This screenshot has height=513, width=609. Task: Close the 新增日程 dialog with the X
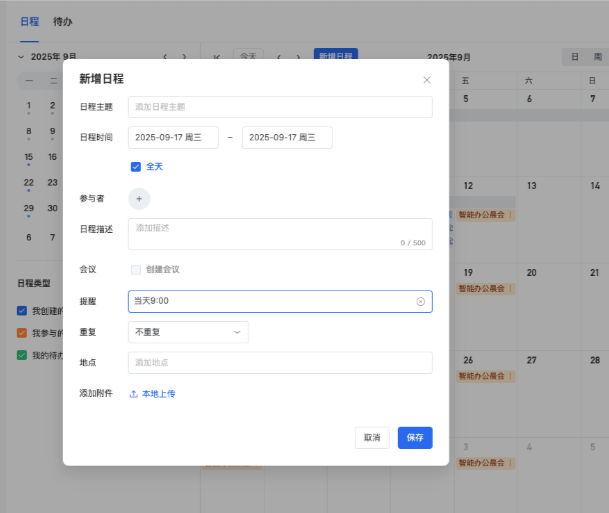tap(427, 79)
